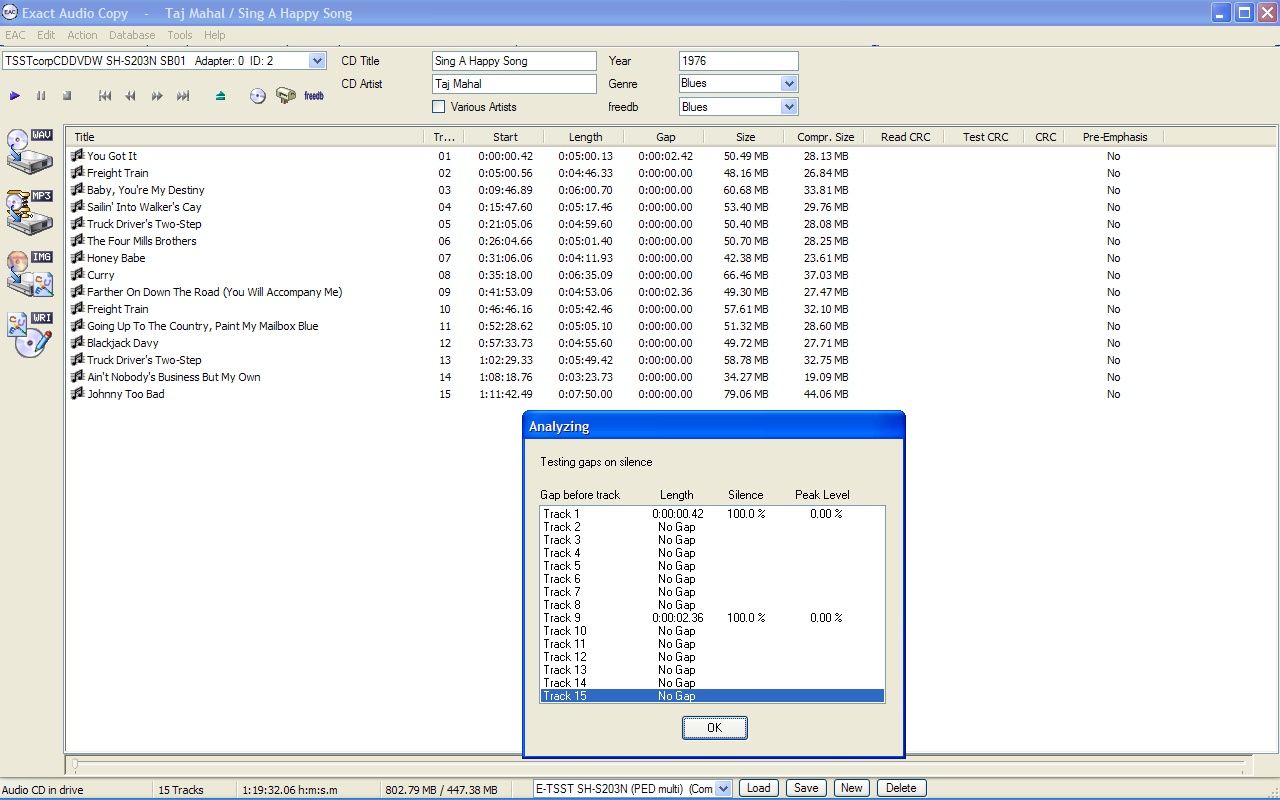
Task: Click the freedb lookup icon
Action: [x=314, y=96]
